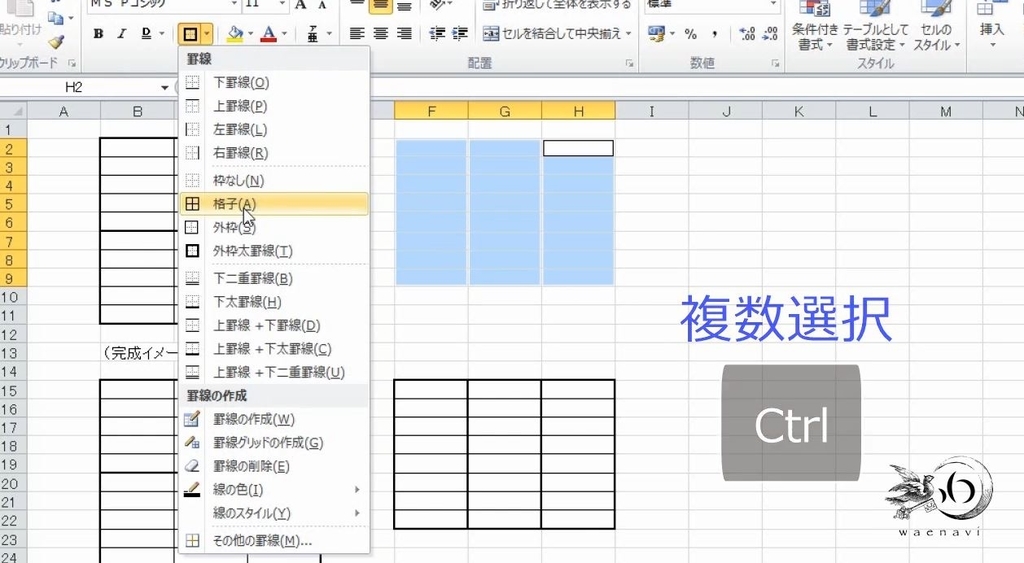This screenshot has width=1024, height=563.
Task: Click the Name Box showing H2
Action: pyautogui.click(x=74, y=88)
